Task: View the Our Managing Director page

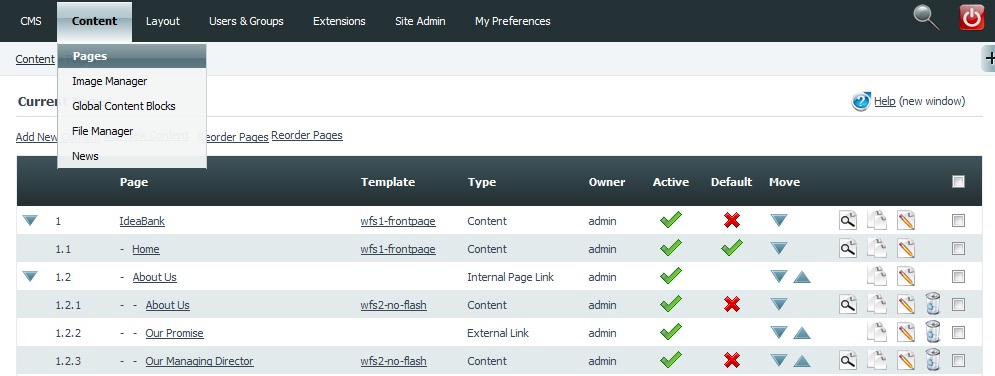Action: click(848, 360)
